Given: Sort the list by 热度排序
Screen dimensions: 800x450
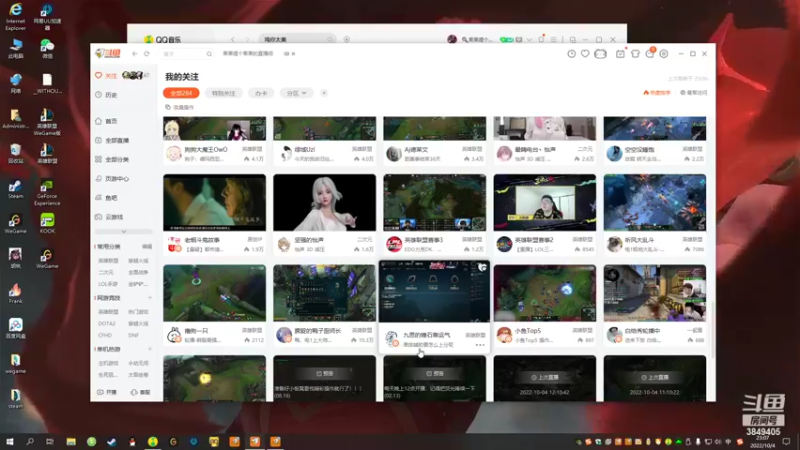Looking at the screenshot, I should (x=657, y=92).
